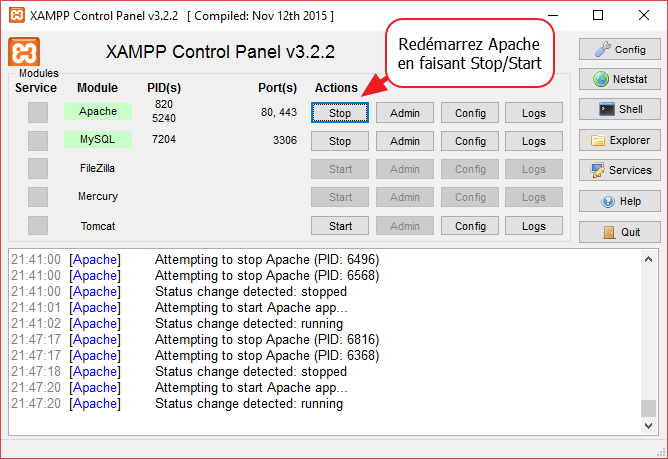
Task: Quit the XAMPP control panel
Action: [x=619, y=232]
